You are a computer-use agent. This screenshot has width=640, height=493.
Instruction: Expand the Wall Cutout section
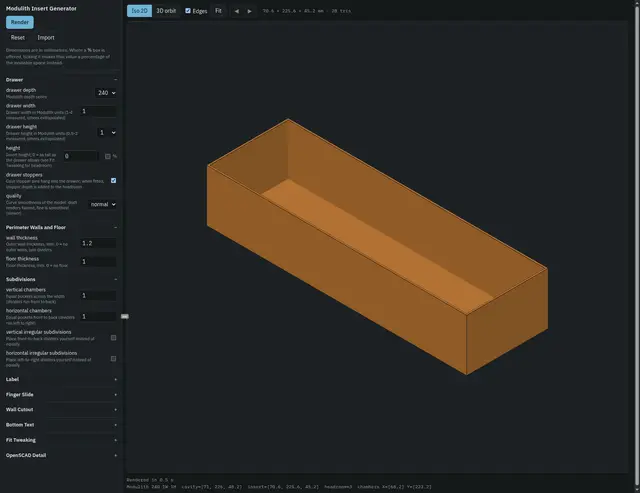click(61, 409)
